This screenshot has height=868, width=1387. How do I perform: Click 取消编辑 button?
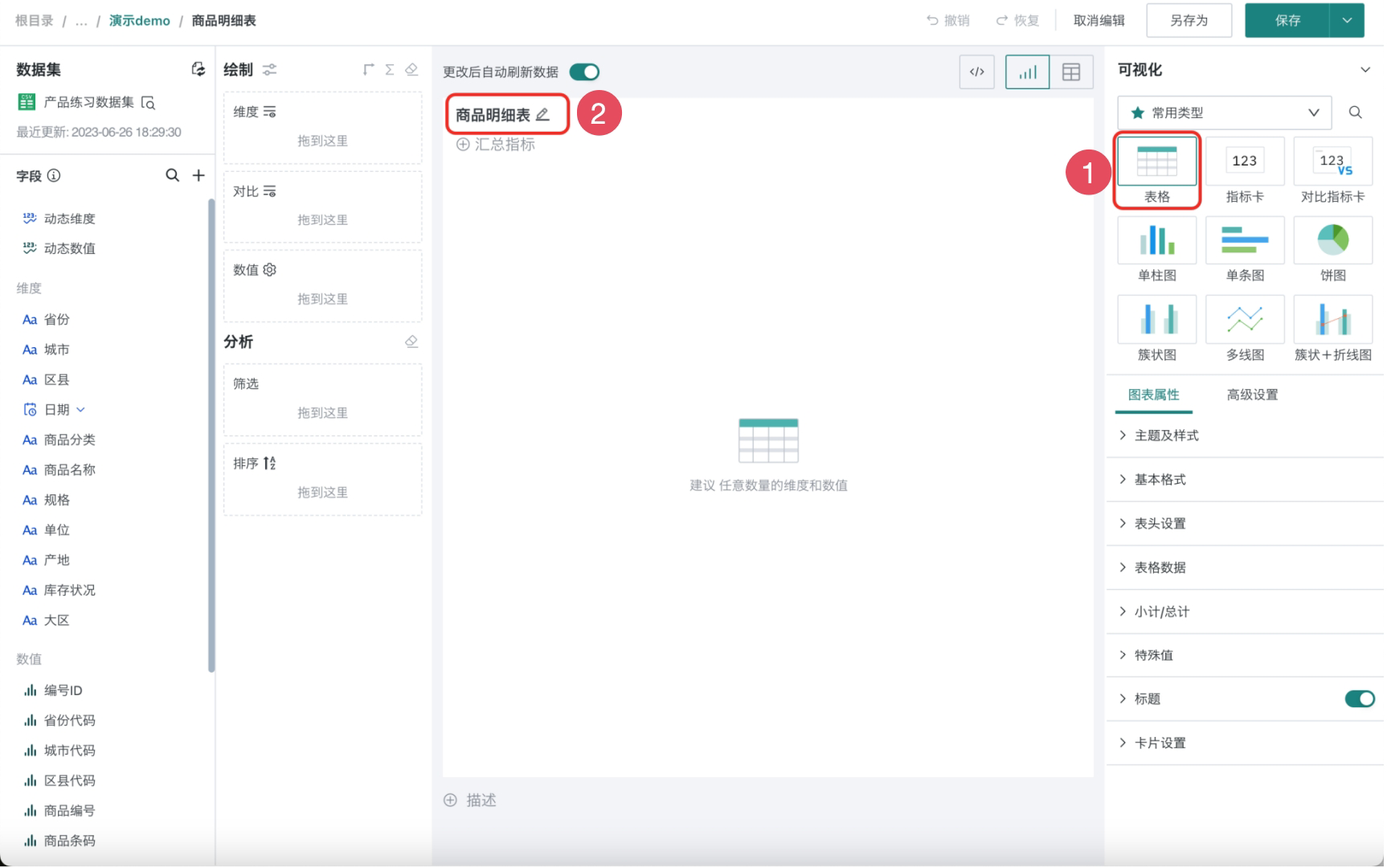1099,21
